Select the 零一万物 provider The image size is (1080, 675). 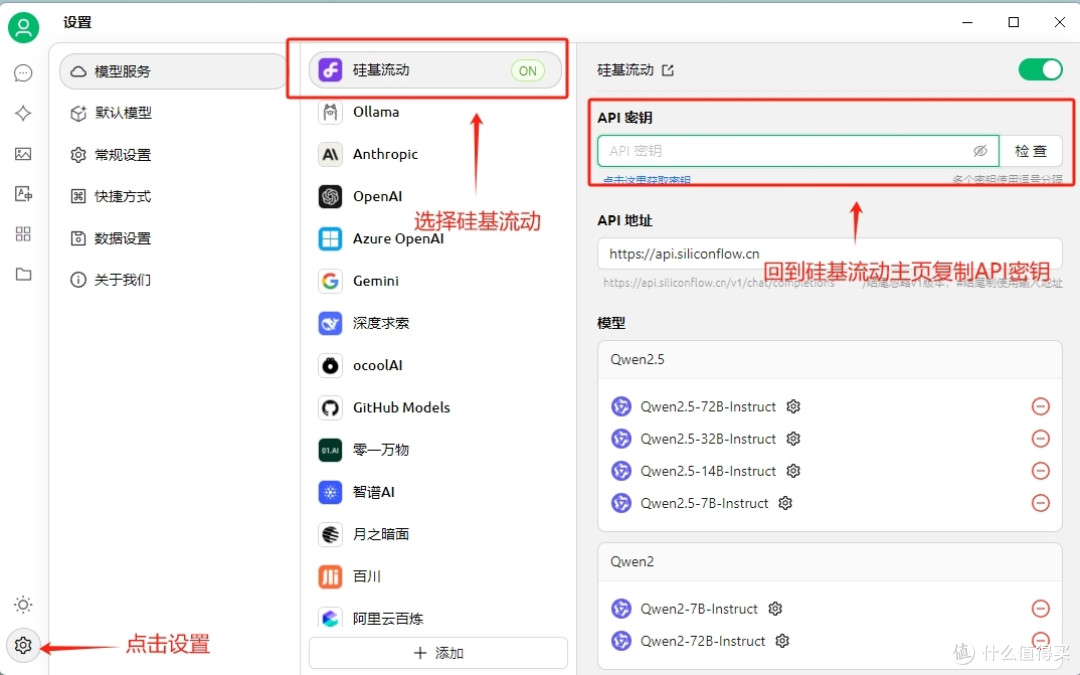(435, 450)
